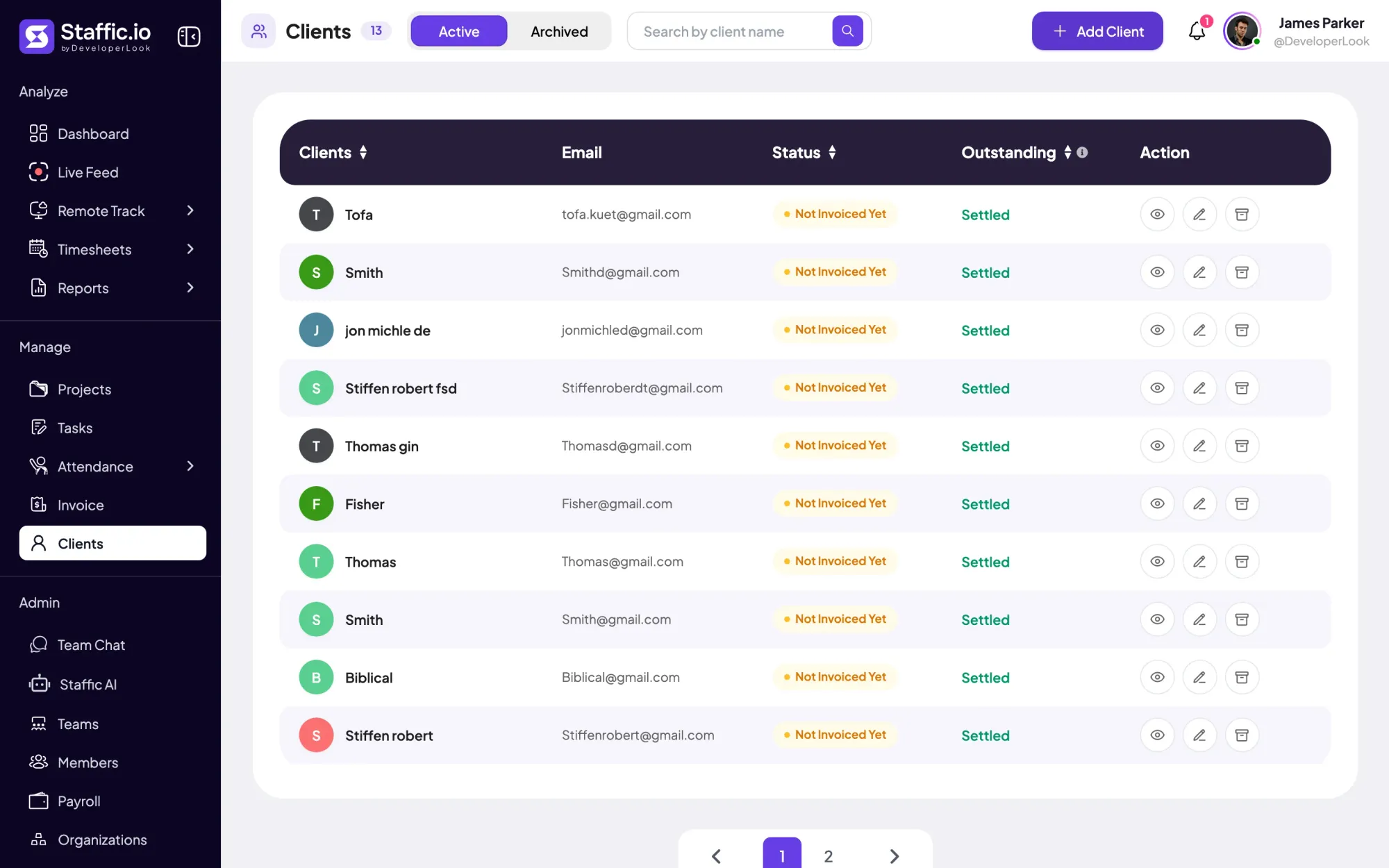Select the Active clients tab

point(459,31)
